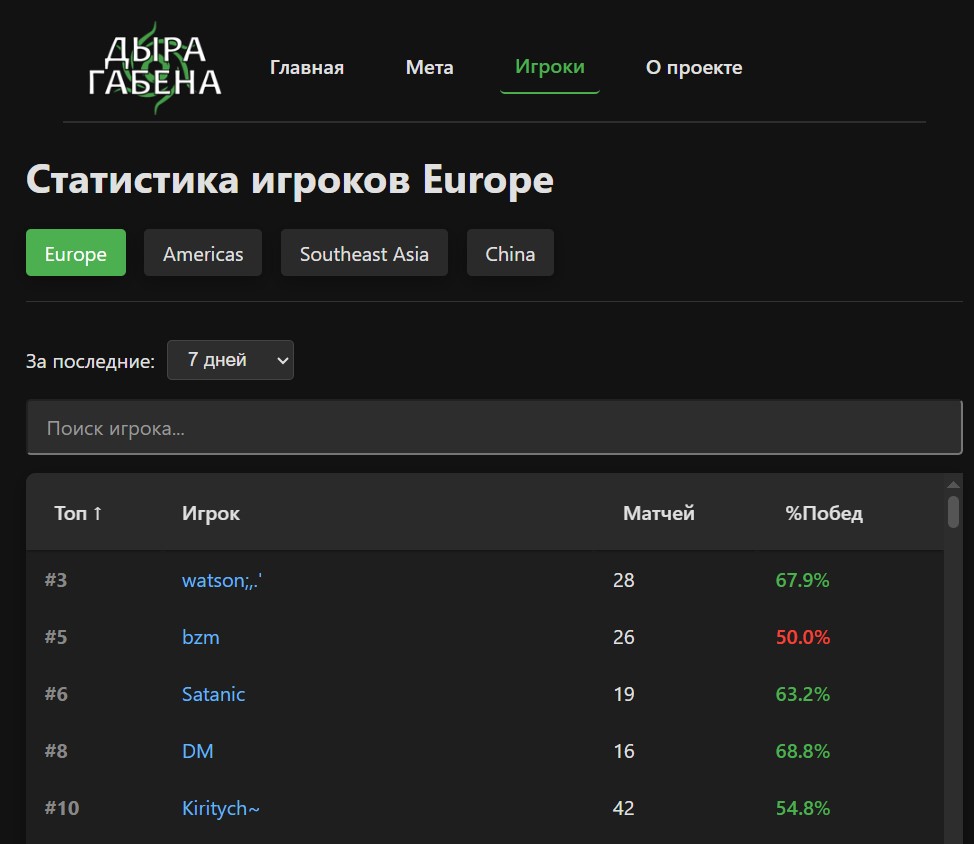Switch to the Southeast Asia region

tap(364, 253)
